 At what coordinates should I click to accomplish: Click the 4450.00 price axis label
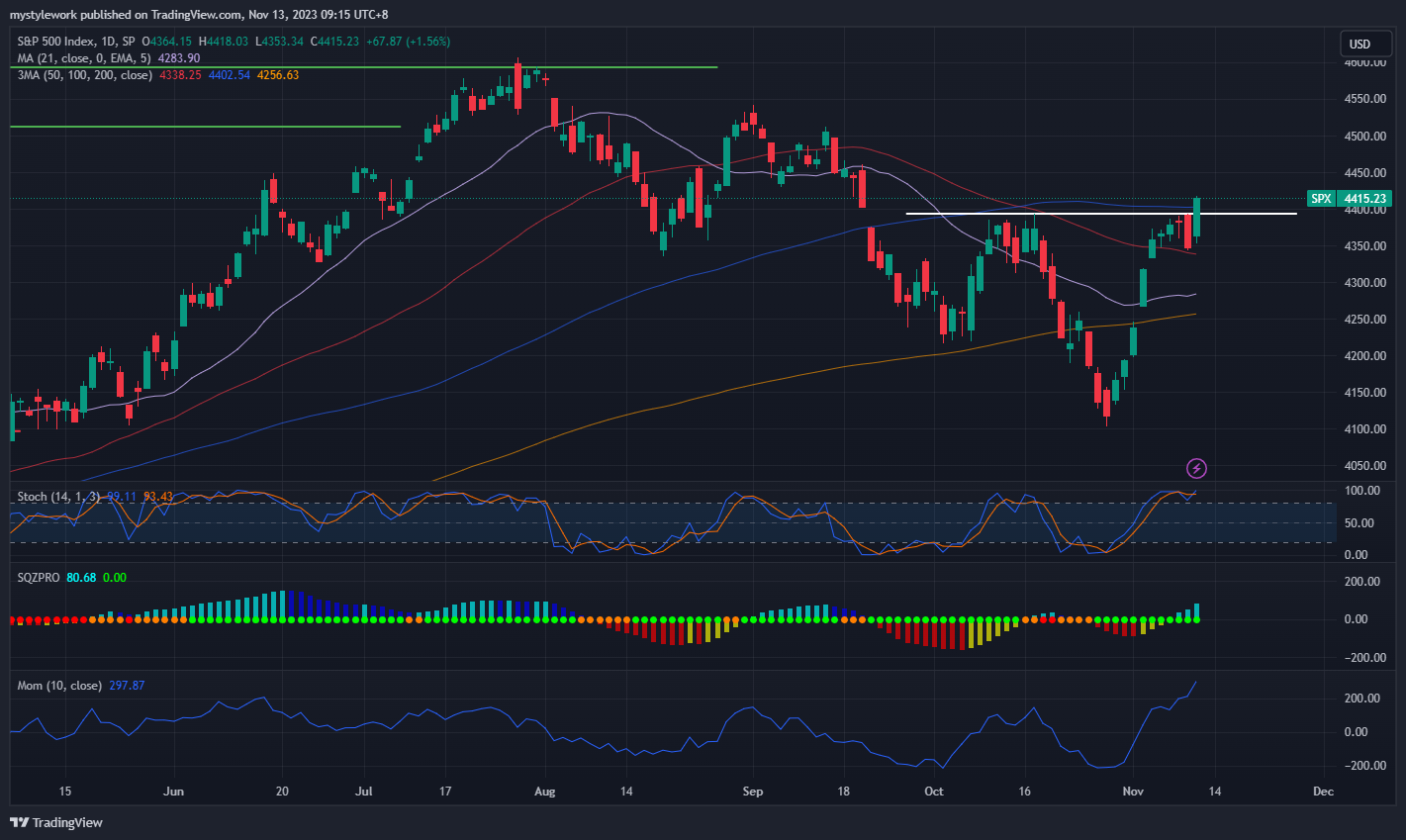(x=1364, y=173)
